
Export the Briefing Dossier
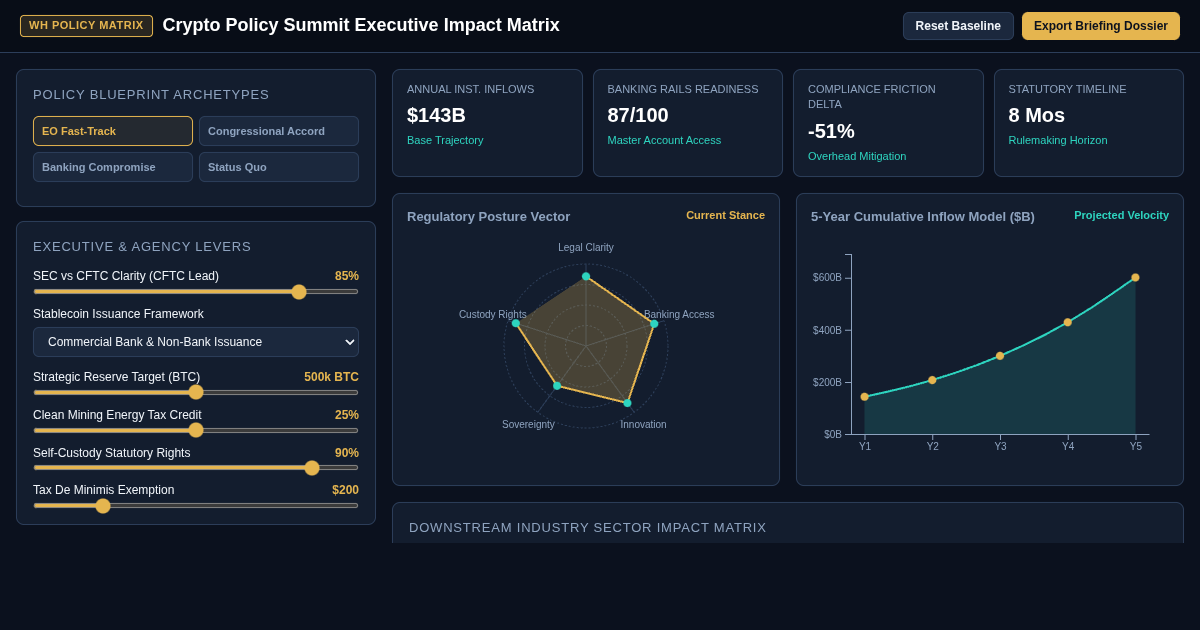click(1101, 26)
